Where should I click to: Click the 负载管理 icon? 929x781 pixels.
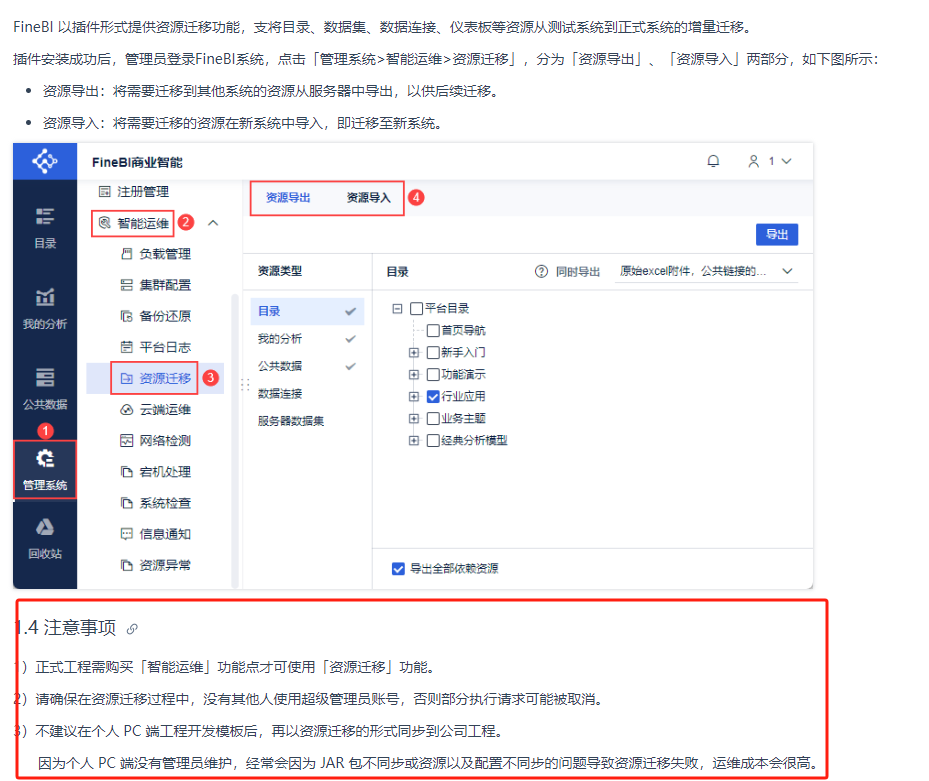pyautogui.click(x=126, y=254)
